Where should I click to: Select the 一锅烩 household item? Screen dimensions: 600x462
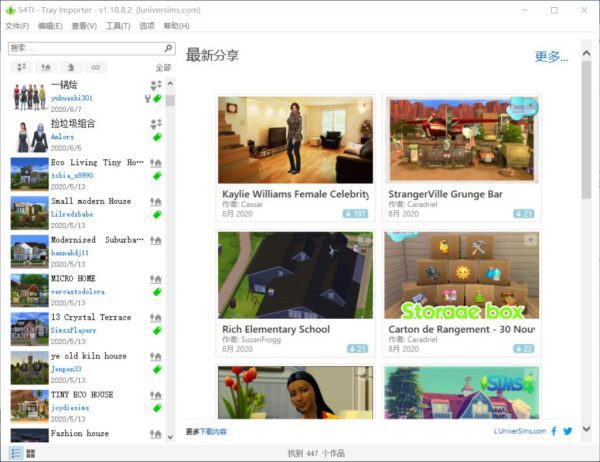coord(87,96)
